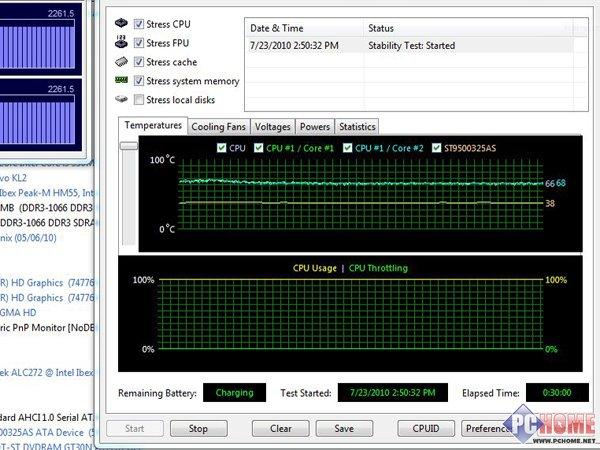Show the Statistics tab

pyautogui.click(x=357, y=127)
